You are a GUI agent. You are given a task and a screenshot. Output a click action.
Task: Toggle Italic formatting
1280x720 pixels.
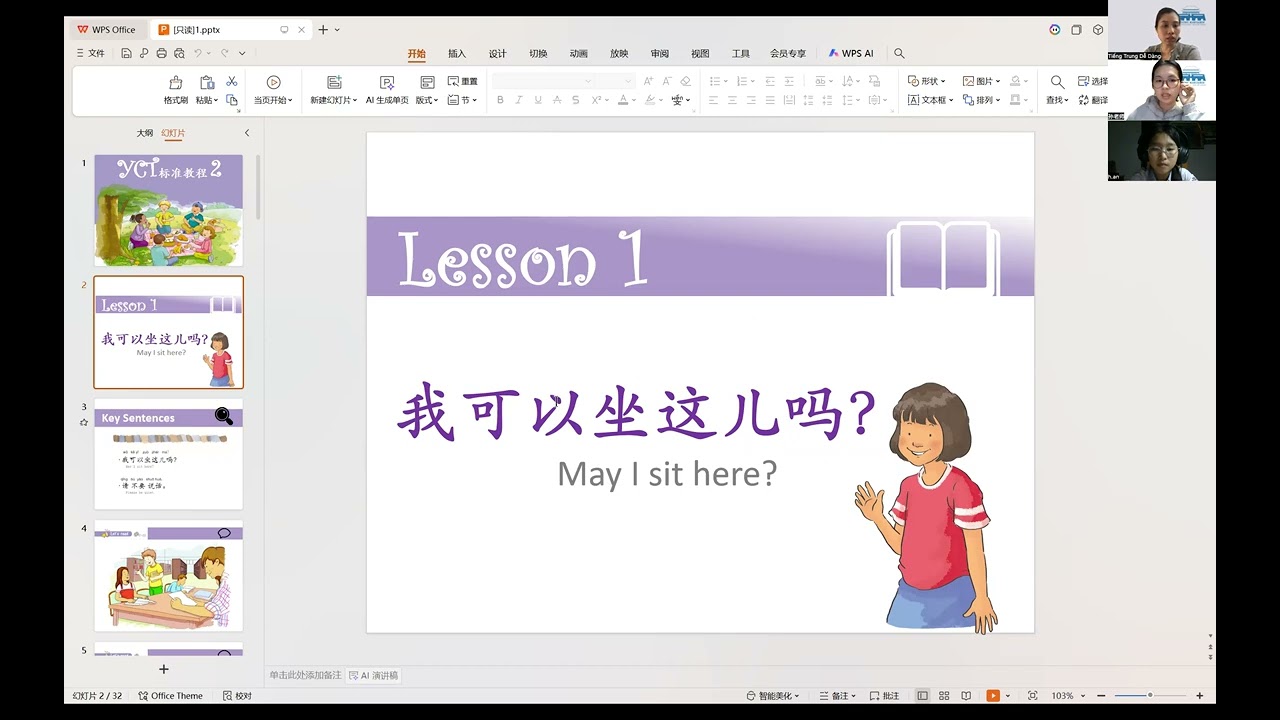pyautogui.click(x=519, y=100)
